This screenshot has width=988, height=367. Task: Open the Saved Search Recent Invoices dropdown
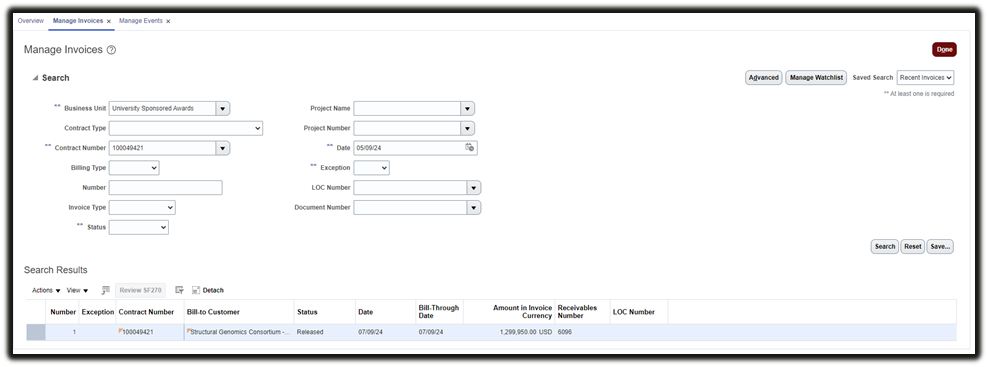[x=926, y=78]
